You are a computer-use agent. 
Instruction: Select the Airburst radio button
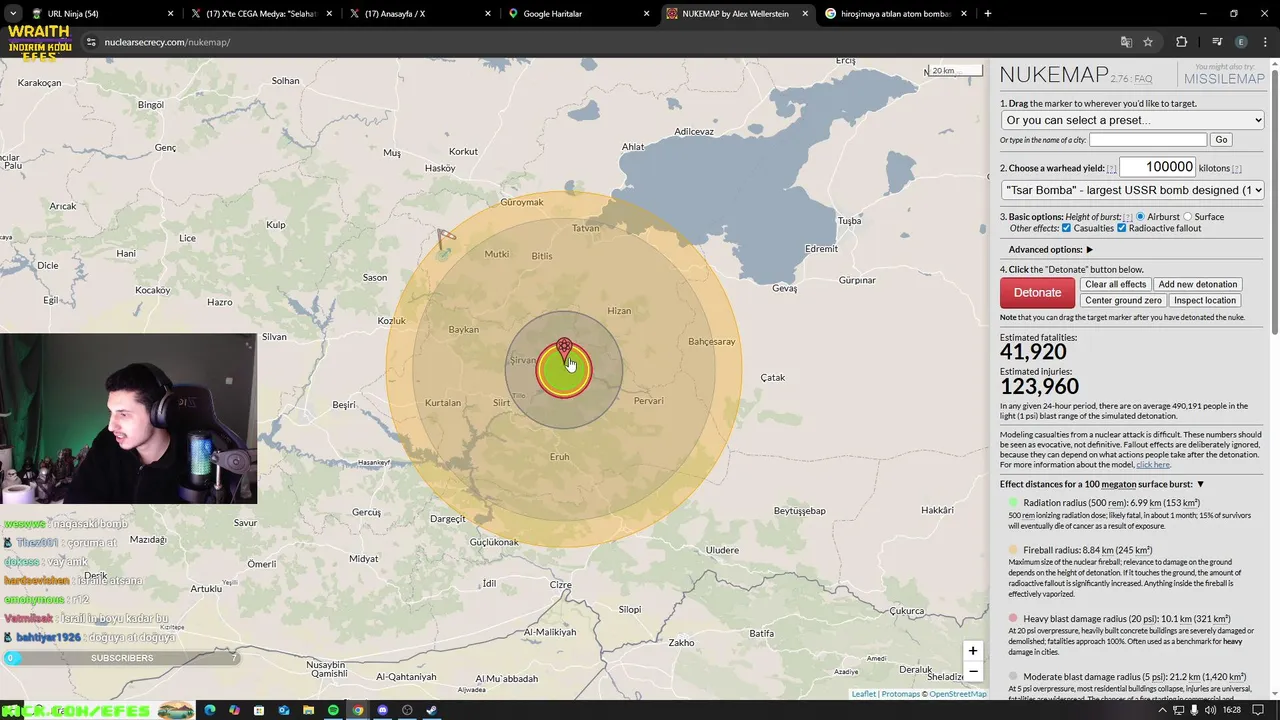coord(1140,217)
